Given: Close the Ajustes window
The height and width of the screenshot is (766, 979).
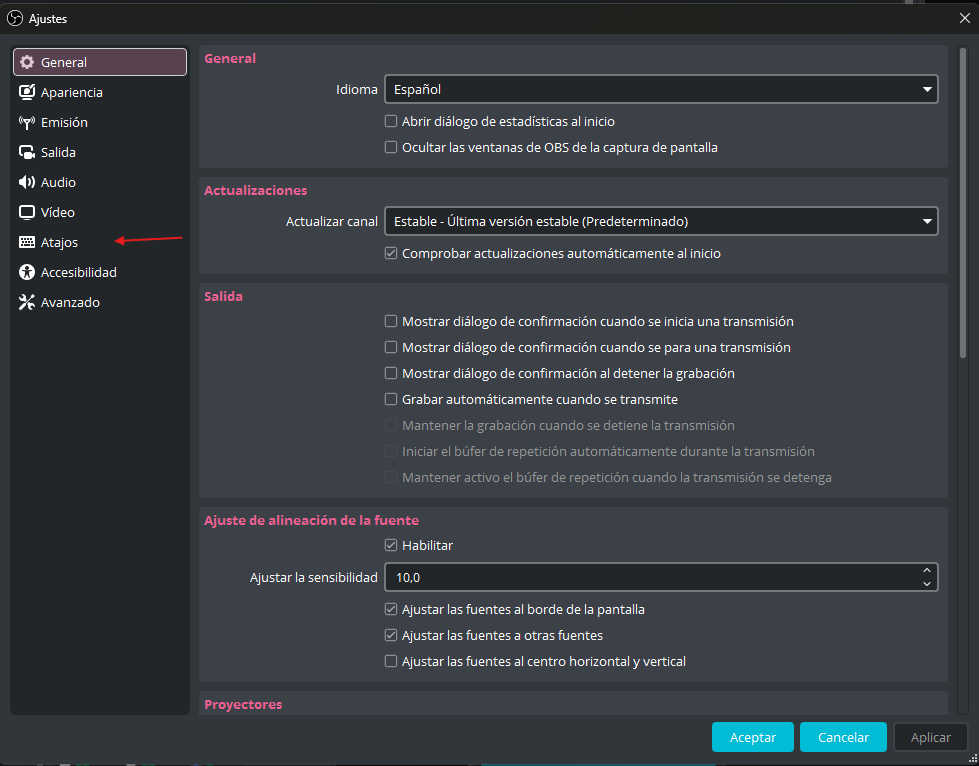Looking at the screenshot, I should (x=965, y=18).
